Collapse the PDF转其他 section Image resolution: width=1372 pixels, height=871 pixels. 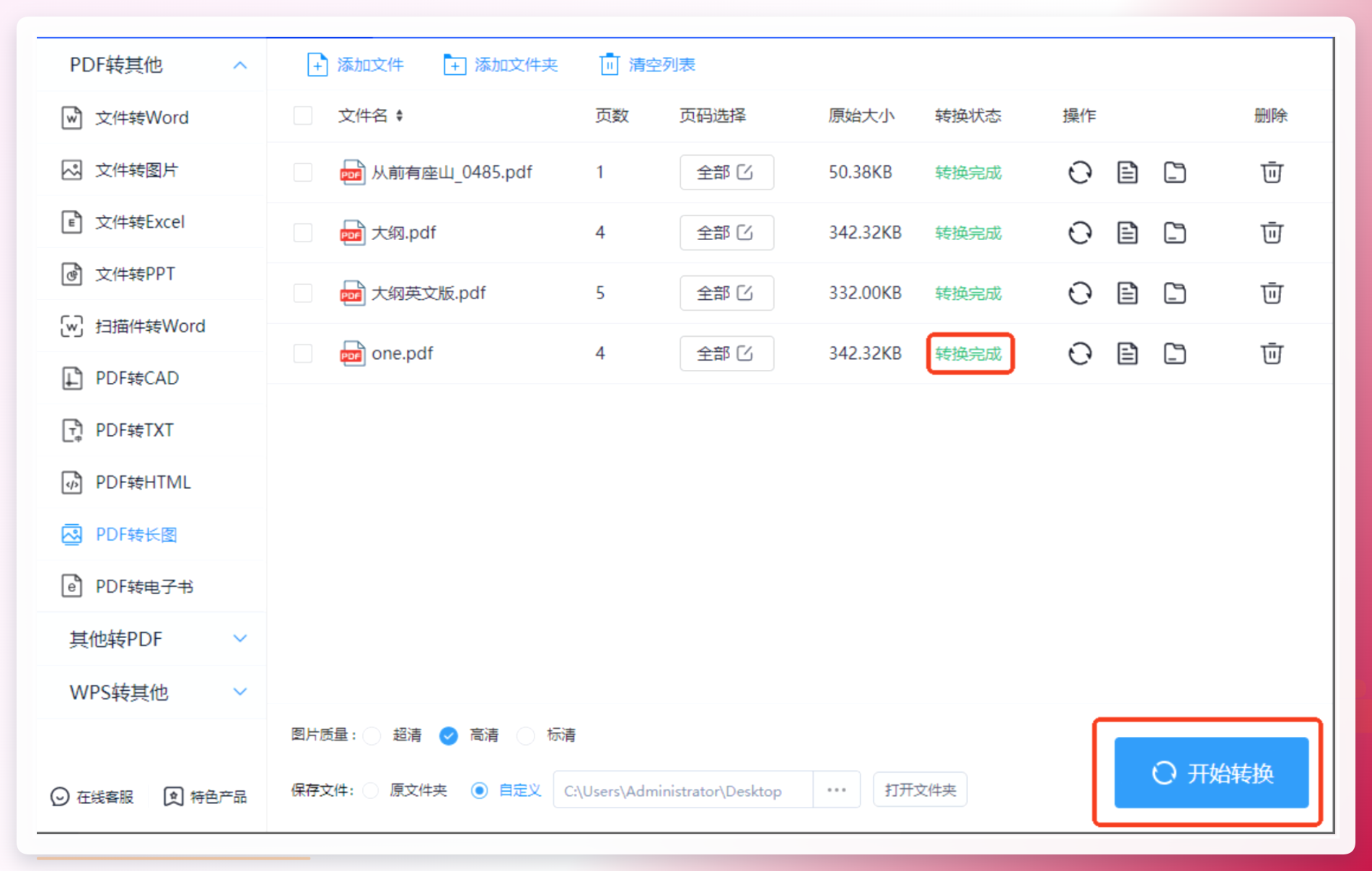point(240,66)
